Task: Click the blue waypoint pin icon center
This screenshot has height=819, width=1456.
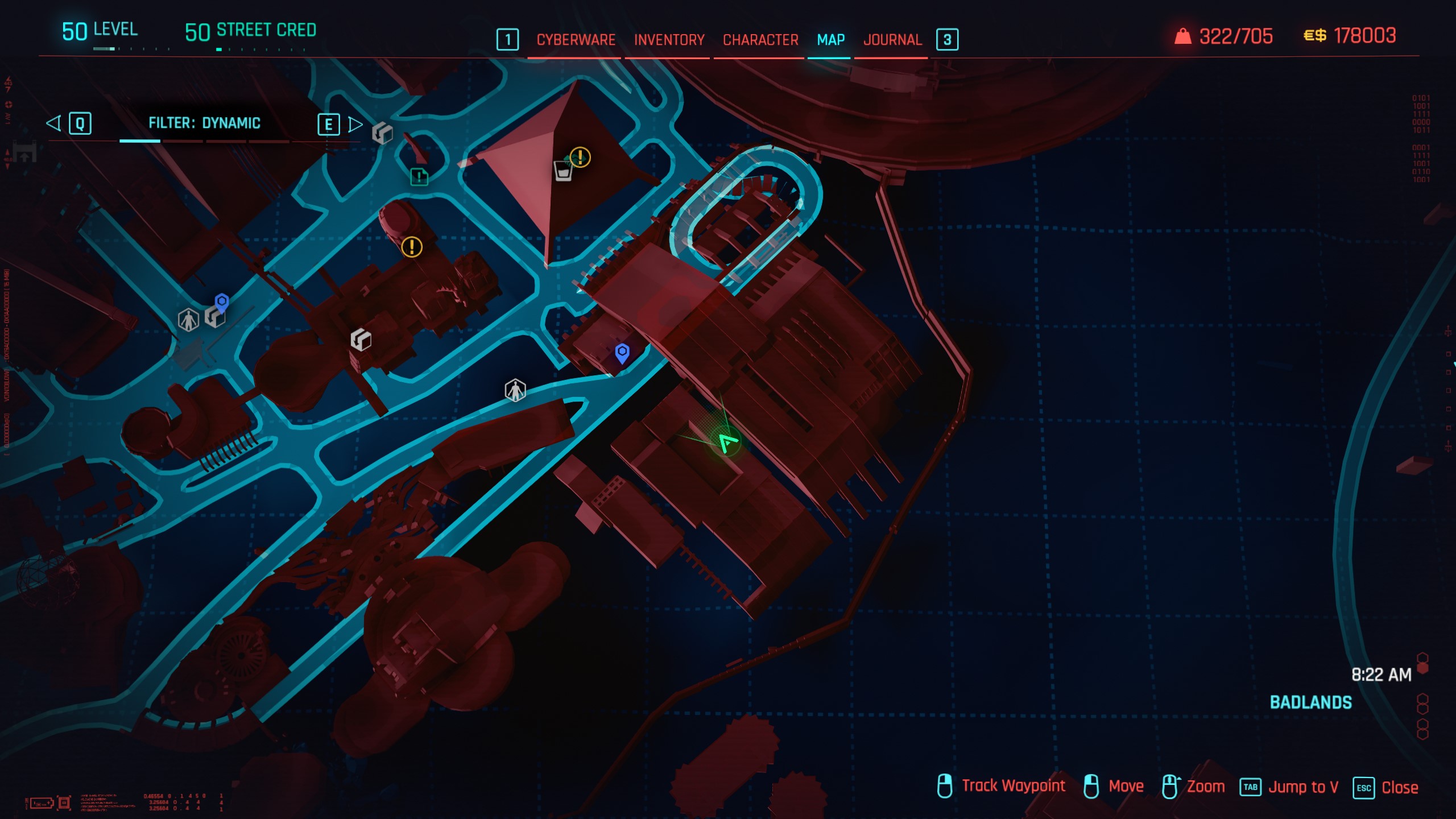Action: click(622, 352)
